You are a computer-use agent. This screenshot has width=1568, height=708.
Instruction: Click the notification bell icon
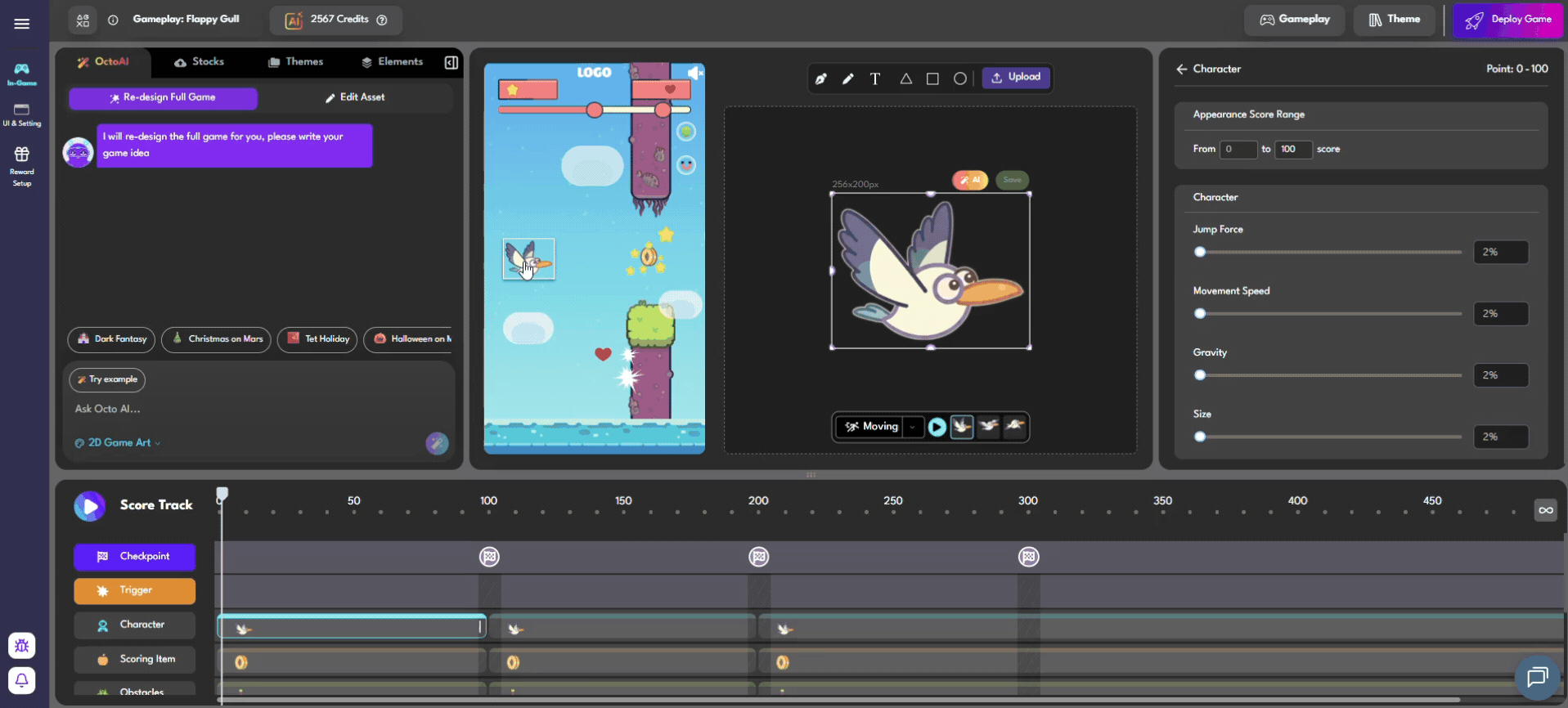coord(22,679)
